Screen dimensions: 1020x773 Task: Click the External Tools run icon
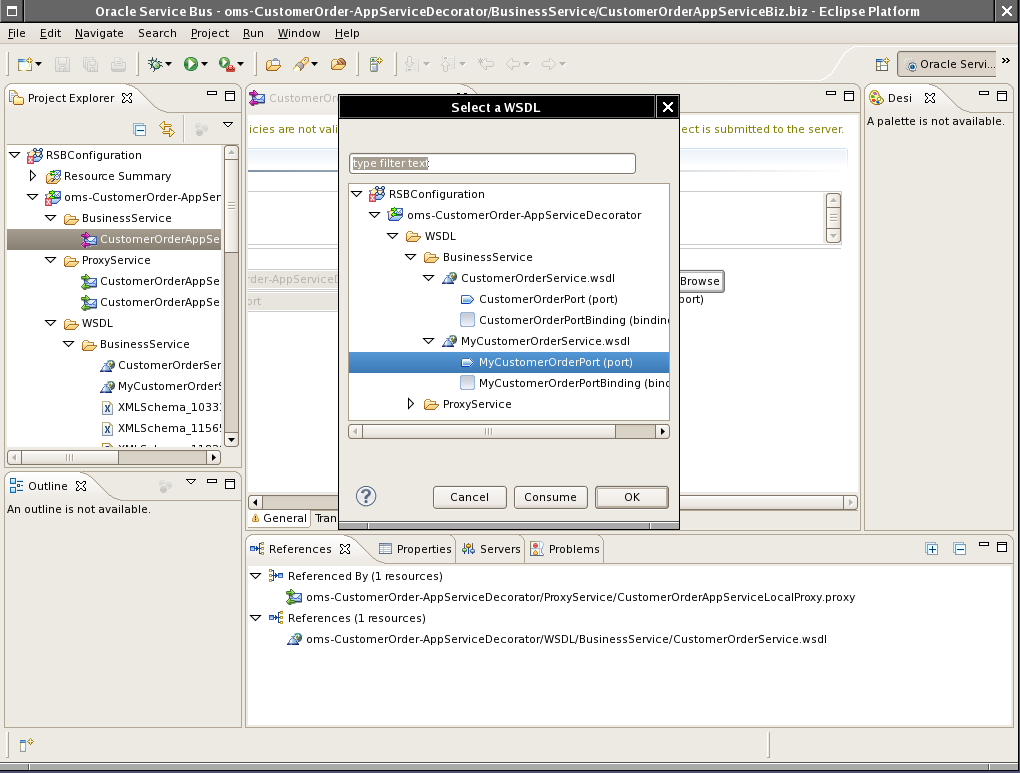pos(226,64)
